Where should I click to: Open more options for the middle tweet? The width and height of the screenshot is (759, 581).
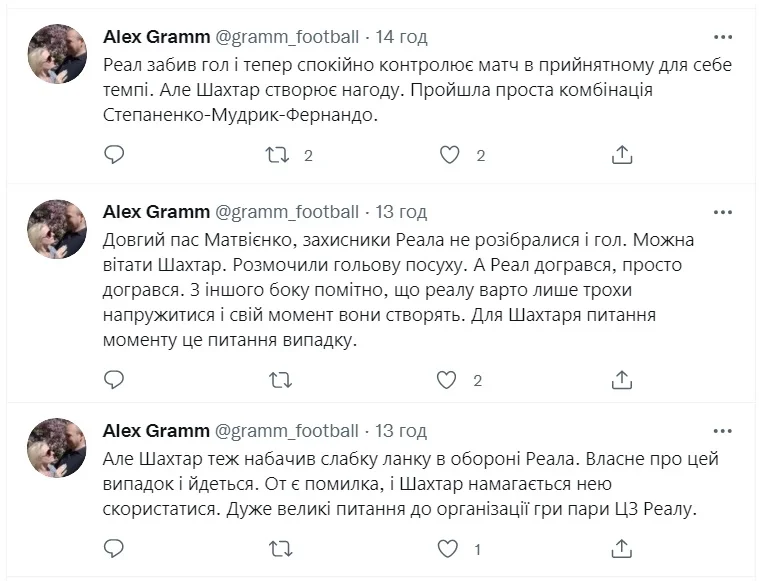723,212
